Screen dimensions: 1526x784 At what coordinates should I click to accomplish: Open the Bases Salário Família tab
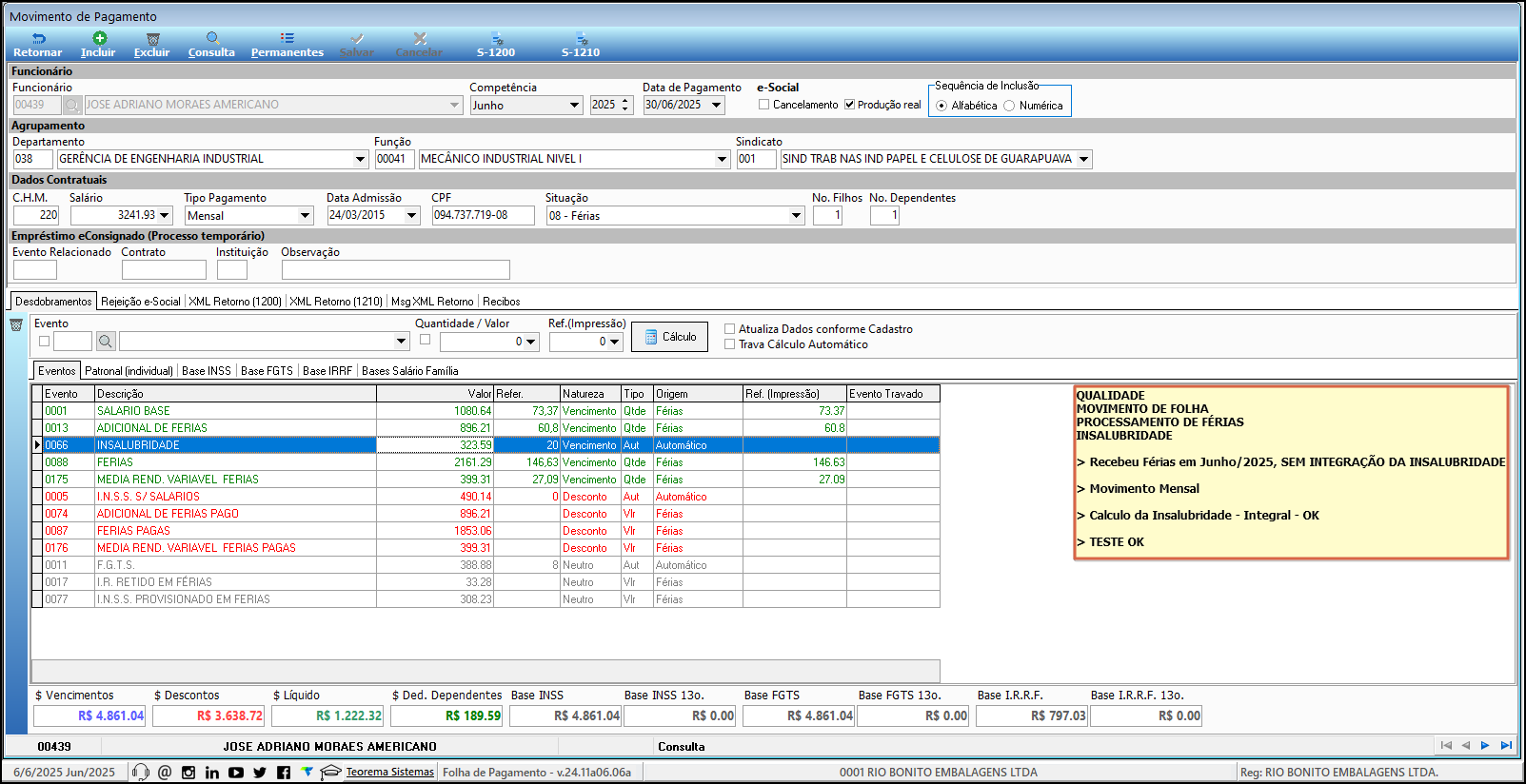(410, 371)
